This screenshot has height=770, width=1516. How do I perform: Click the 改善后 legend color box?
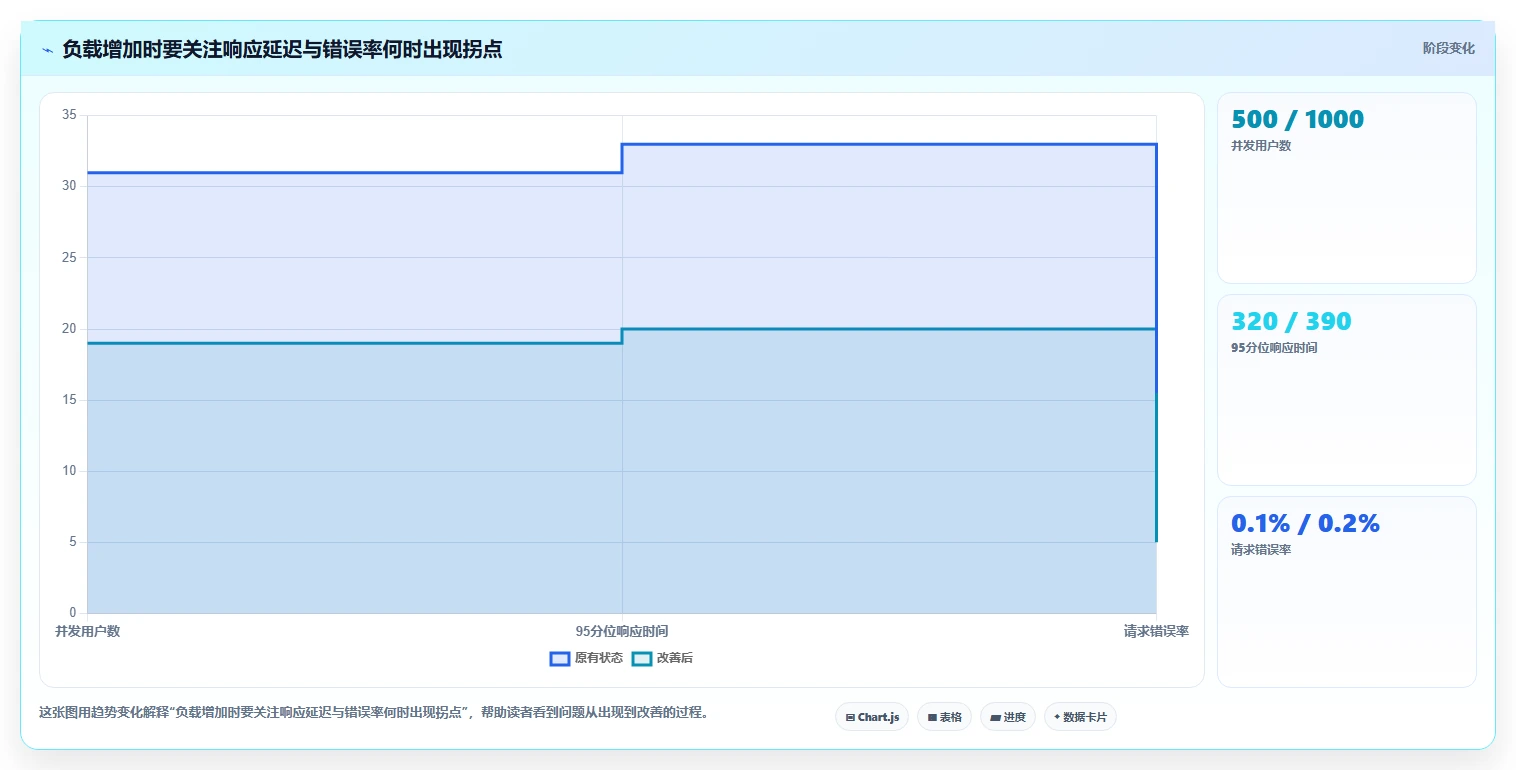pyautogui.click(x=642, y=658)
